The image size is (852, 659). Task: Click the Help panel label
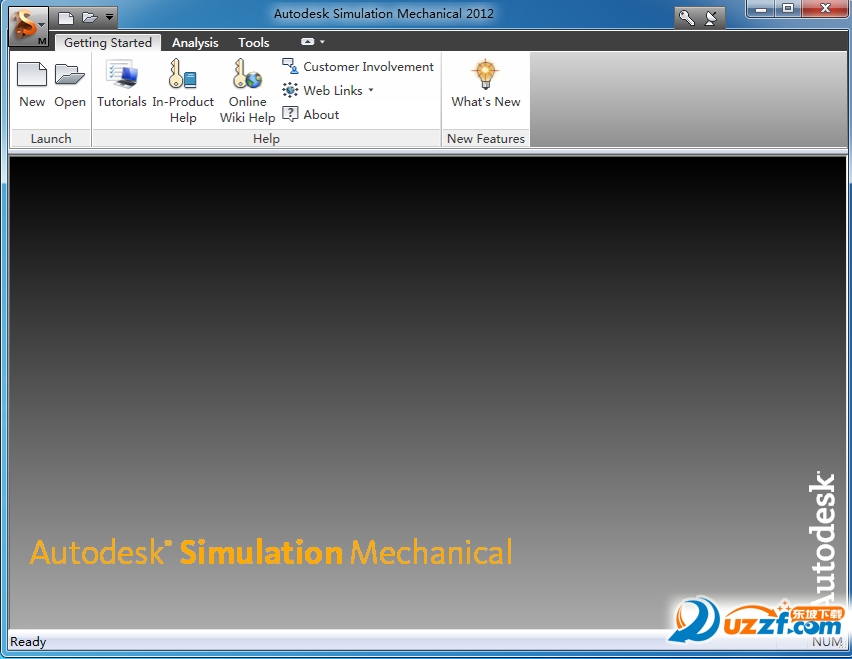point(266,139)
